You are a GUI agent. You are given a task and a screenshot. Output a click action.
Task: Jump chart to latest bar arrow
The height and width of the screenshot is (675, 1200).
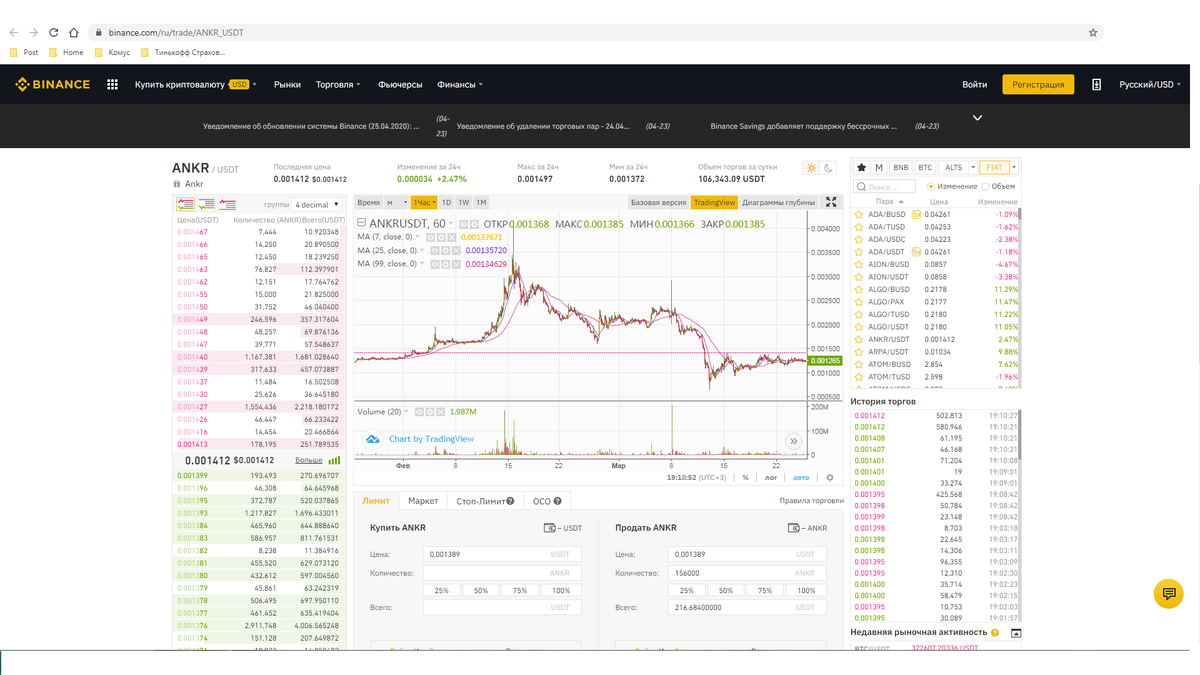click(793, 440)
